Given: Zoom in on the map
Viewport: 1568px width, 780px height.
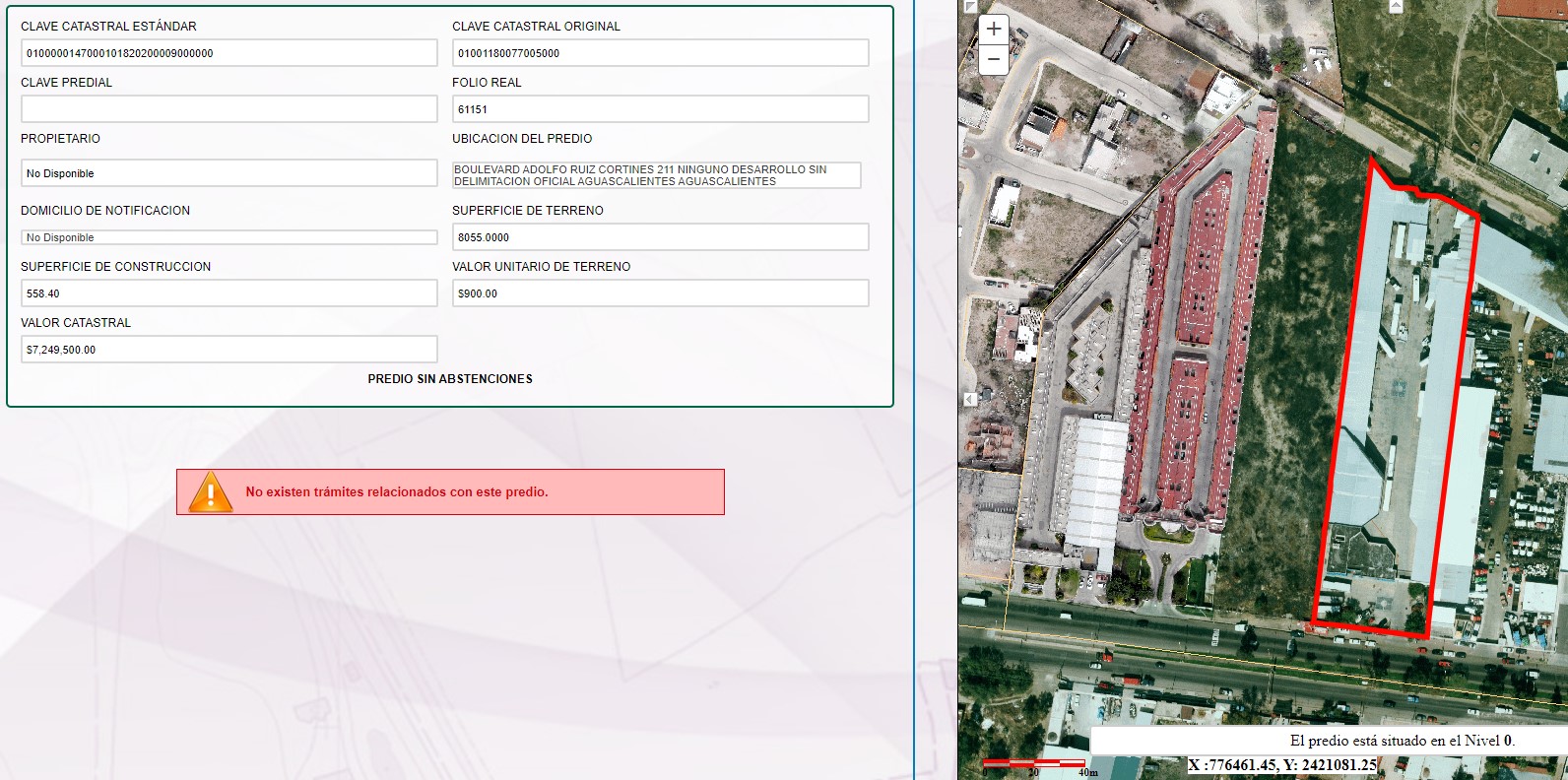Looking at the screenshot, I should (993, 30).
